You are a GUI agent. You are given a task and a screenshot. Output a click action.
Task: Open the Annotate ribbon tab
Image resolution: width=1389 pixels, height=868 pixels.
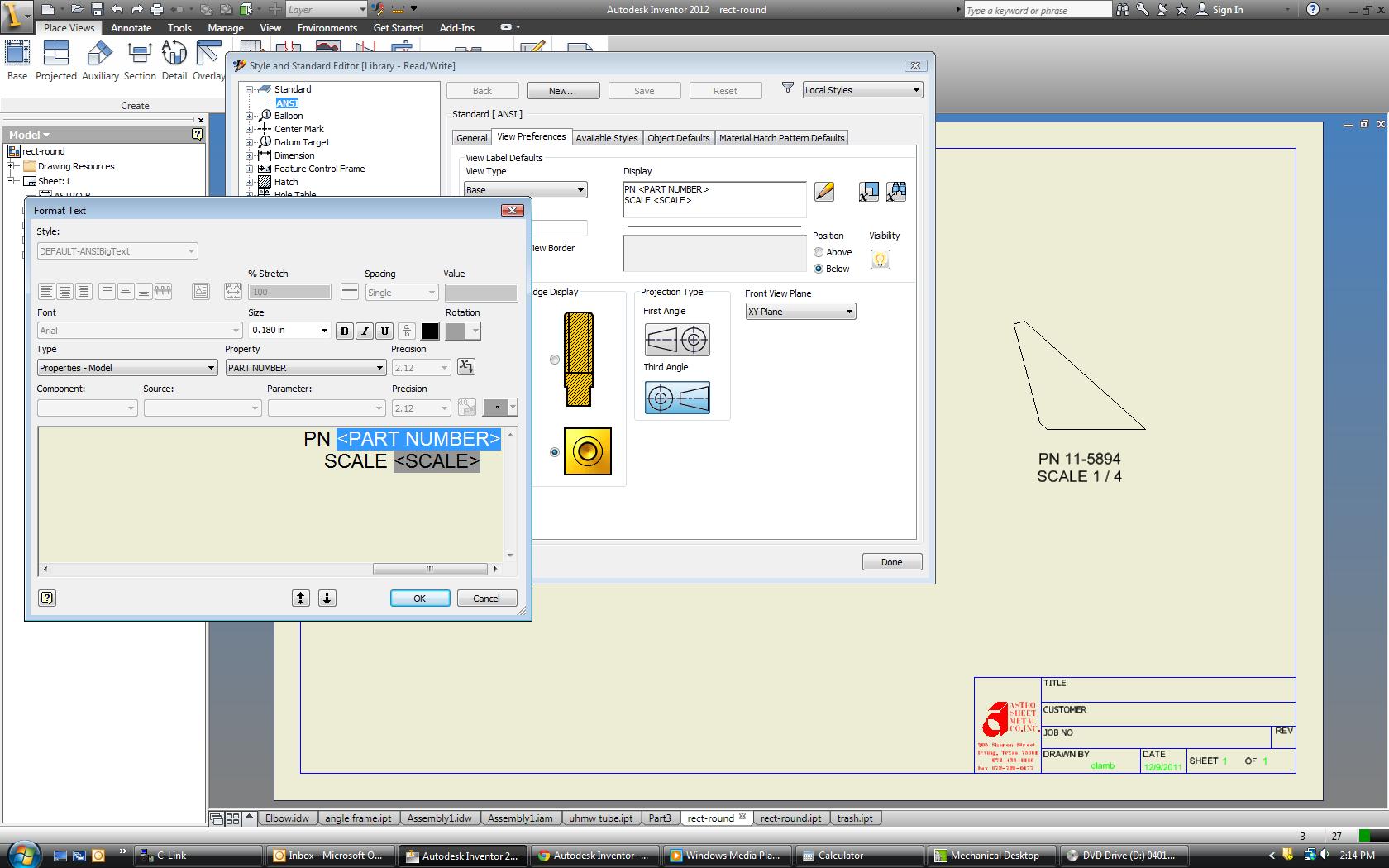(x=131, y=27)
